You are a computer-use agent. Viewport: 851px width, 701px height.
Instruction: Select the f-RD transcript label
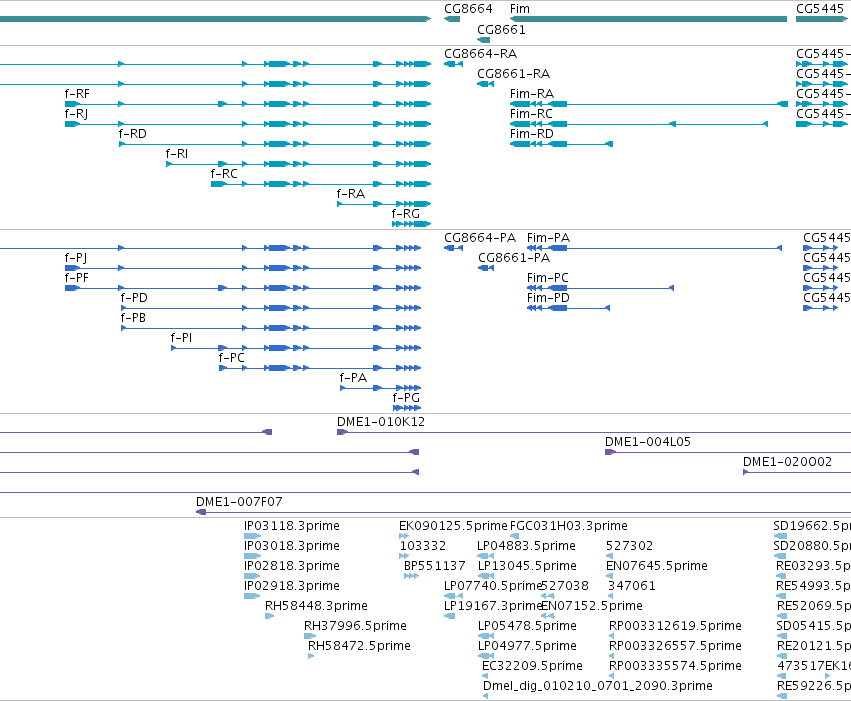tap(132, 134)
